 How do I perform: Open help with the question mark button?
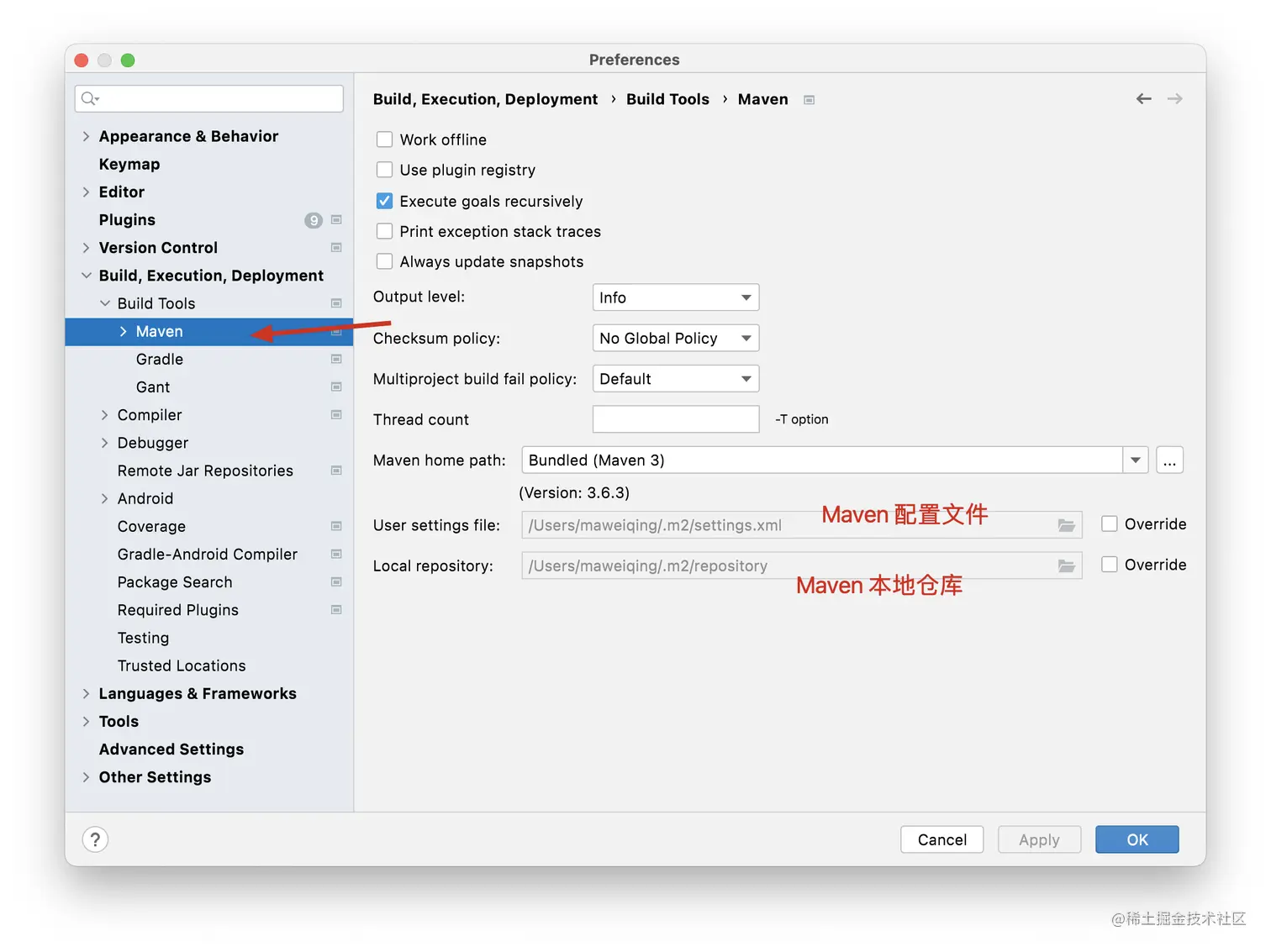pos(95,839)
